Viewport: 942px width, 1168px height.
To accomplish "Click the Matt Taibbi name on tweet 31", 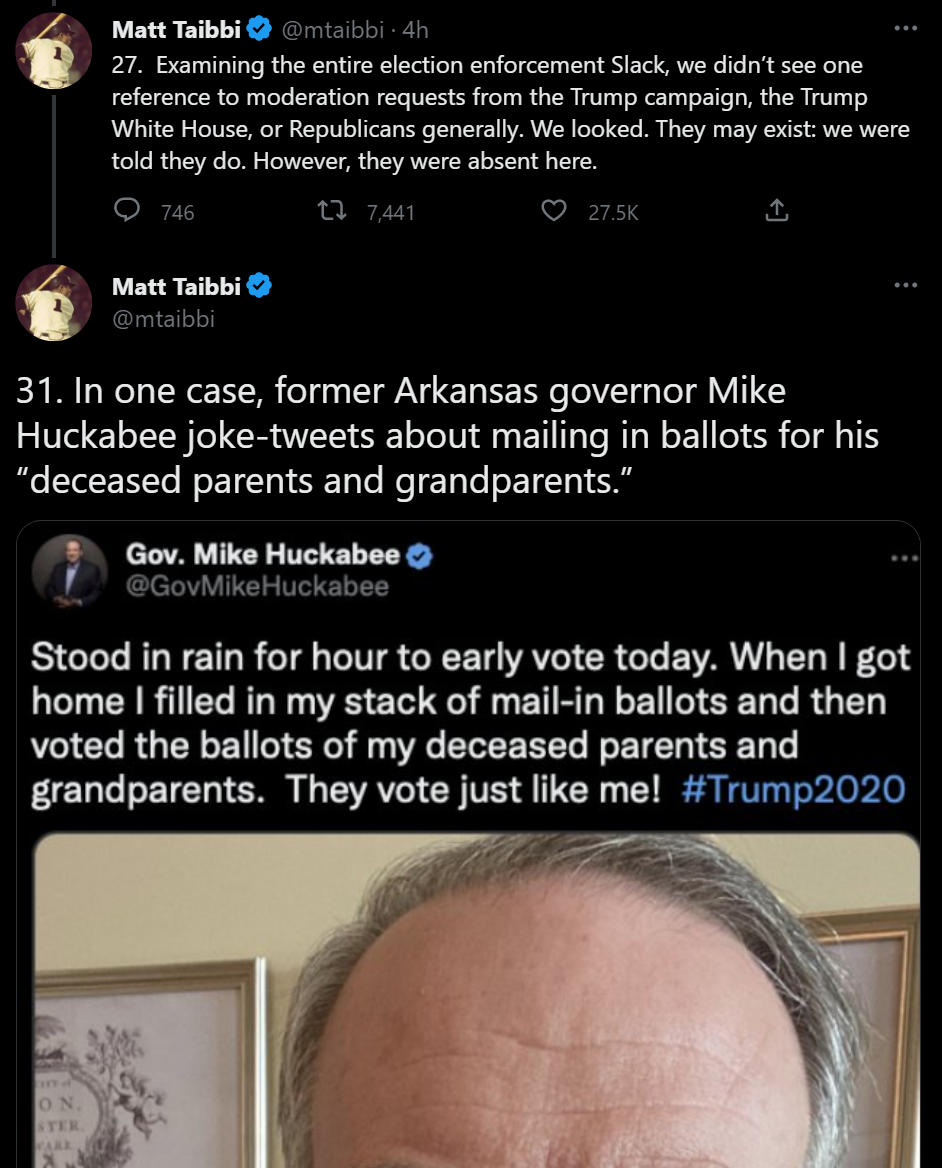I will coord(177,286).
